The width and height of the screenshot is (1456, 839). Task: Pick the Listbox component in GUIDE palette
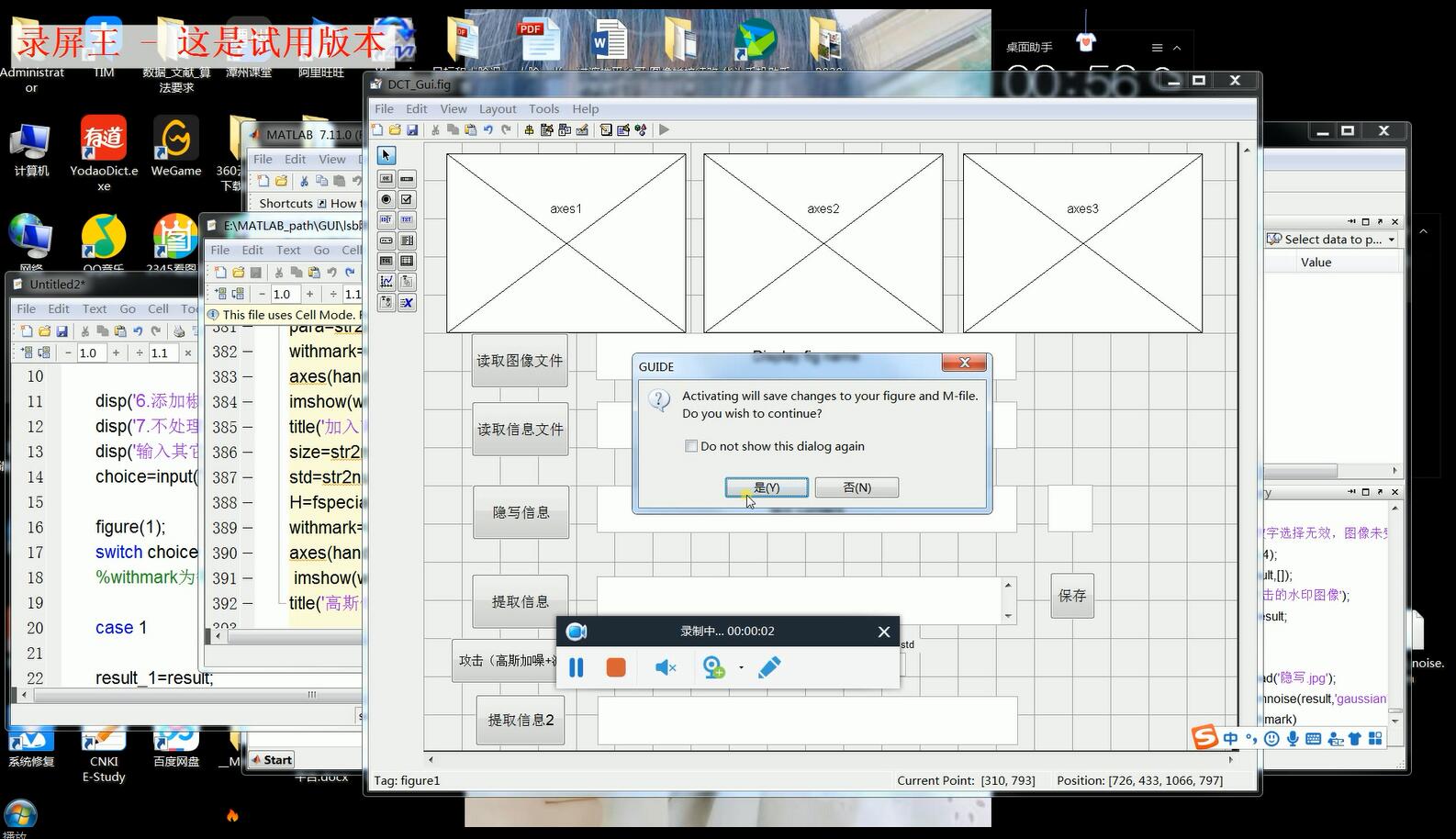pos(407,241)
